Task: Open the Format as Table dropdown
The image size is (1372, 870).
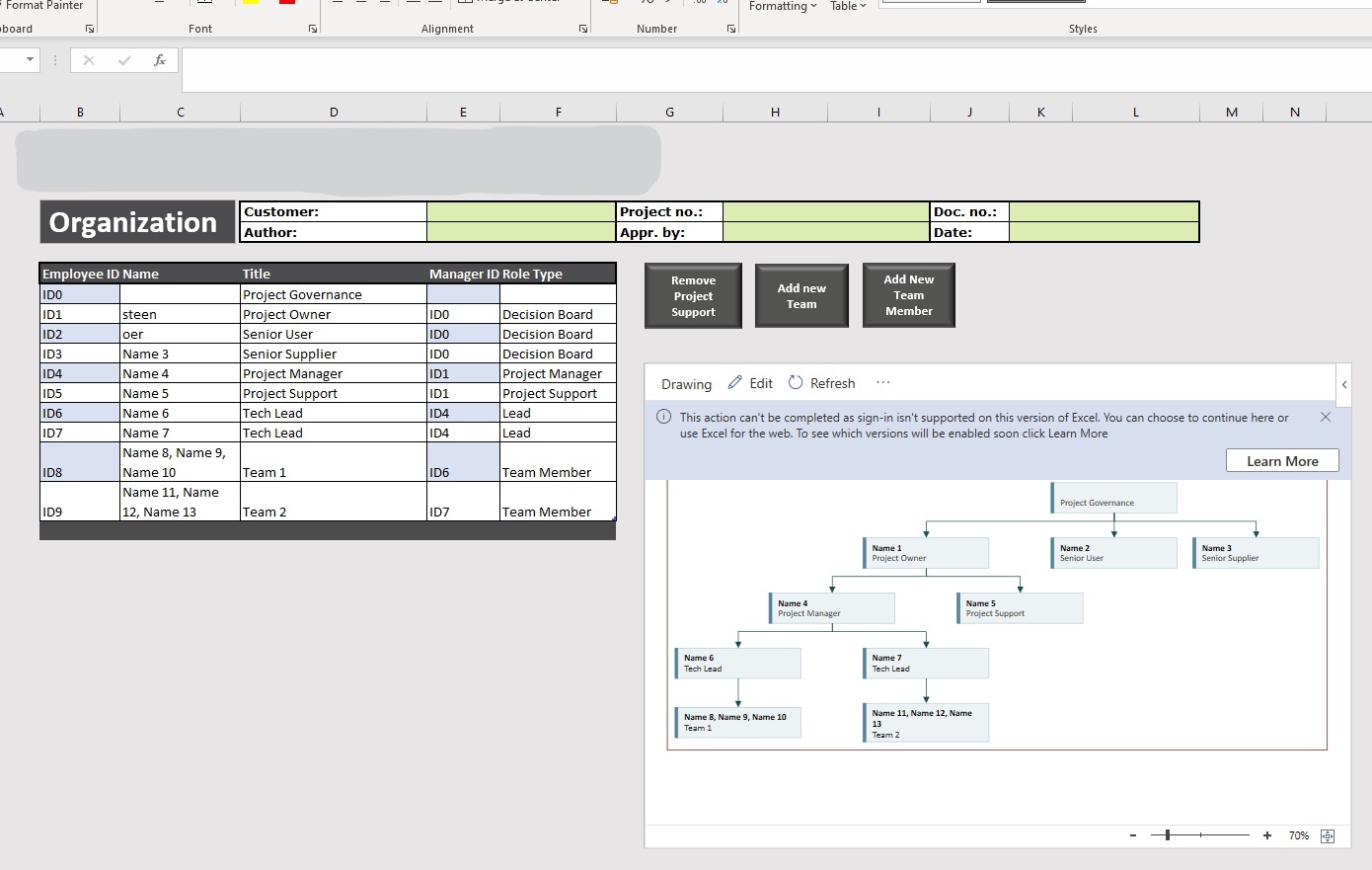Action: coord(848,6)
